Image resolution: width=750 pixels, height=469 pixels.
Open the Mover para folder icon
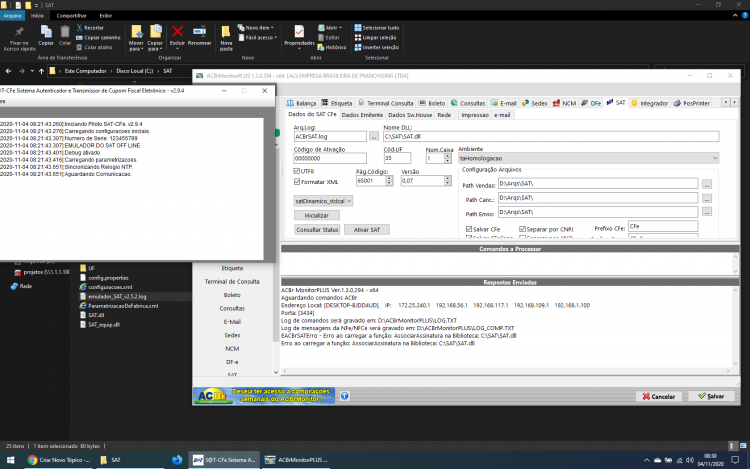(x=136, y=32)
